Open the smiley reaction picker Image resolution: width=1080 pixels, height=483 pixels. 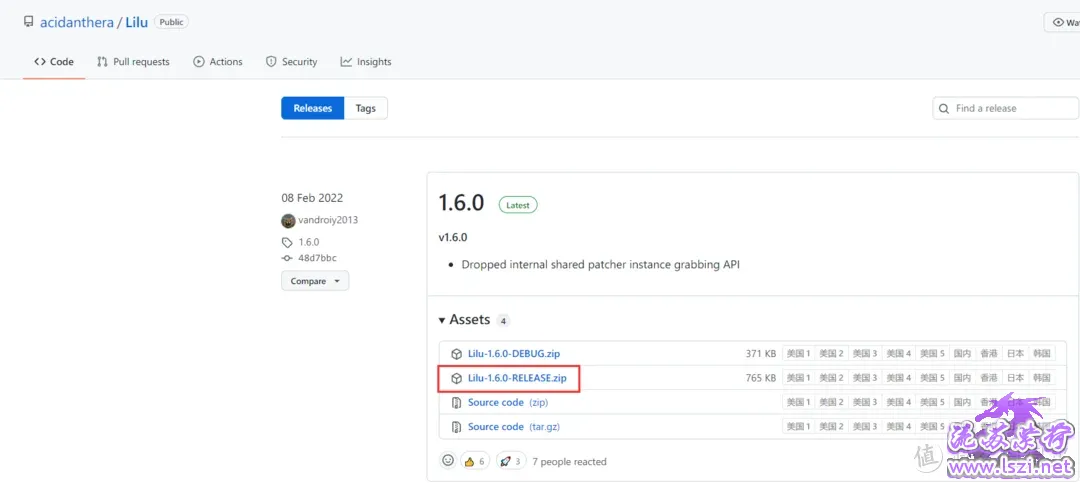click(448, 460)
